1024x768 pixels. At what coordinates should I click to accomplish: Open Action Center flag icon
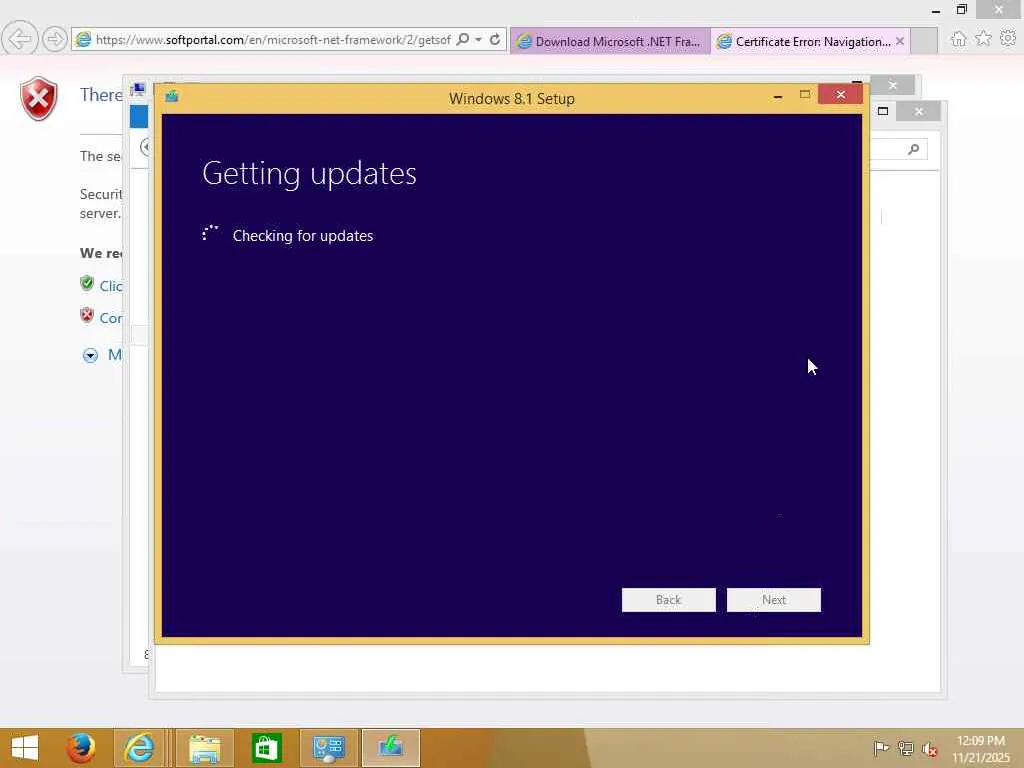coord(880,748)
